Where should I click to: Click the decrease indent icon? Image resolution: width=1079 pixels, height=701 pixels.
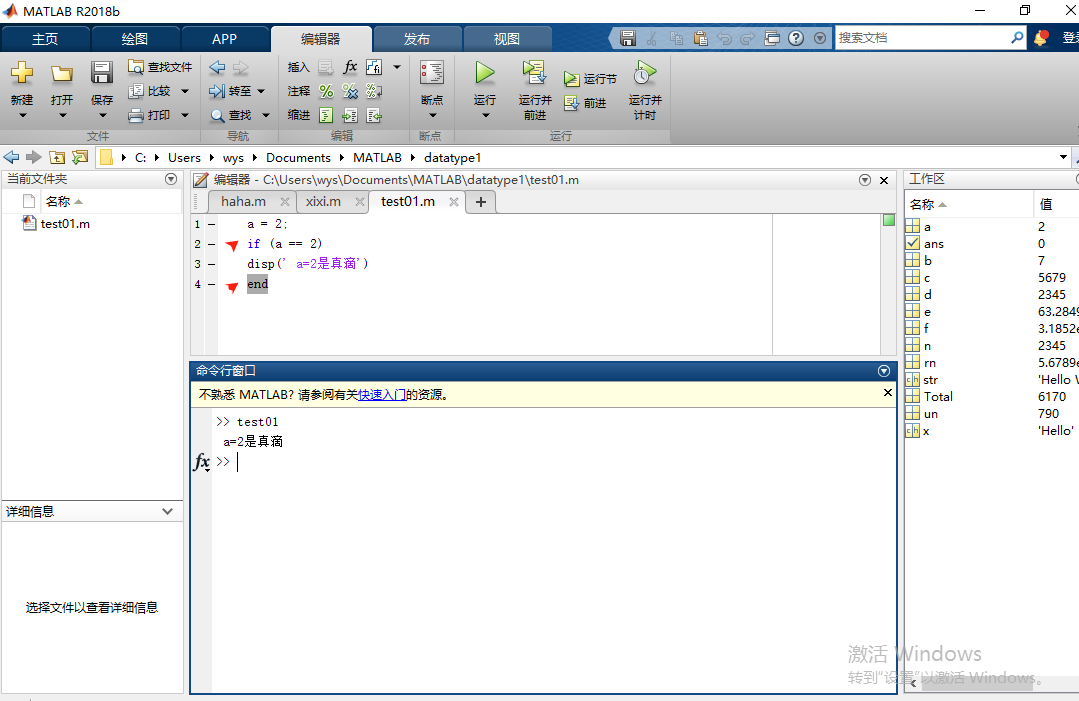point(374,115)
